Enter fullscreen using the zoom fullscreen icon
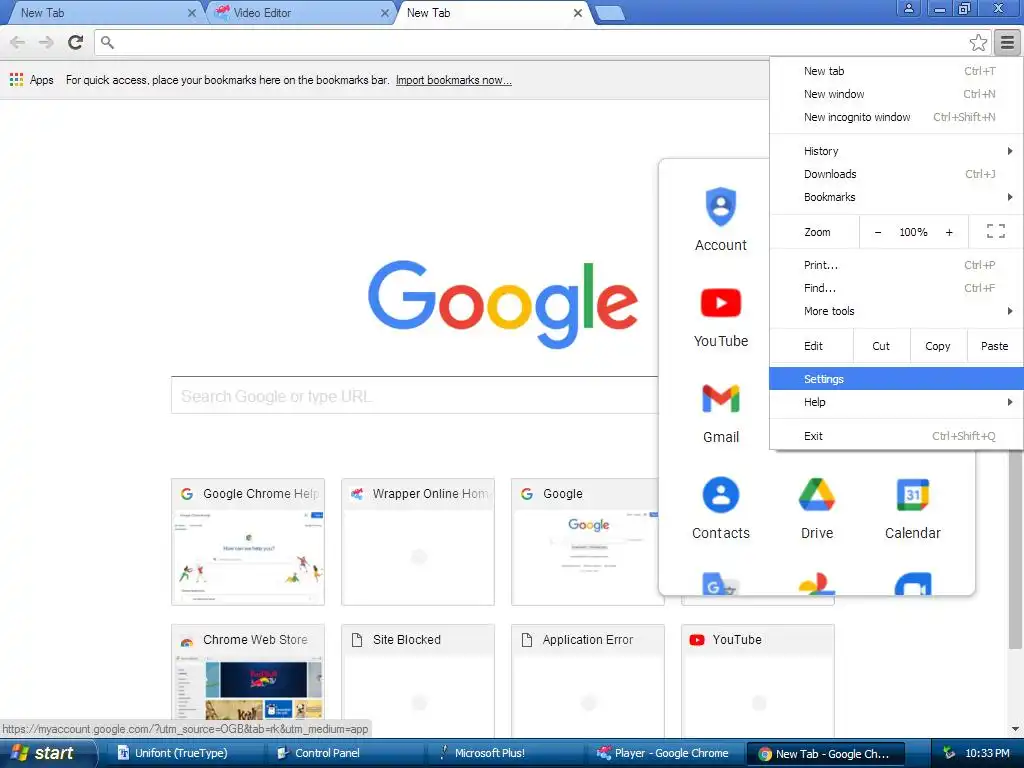This screenshot has height=768, width=1024. click(995, 231)
